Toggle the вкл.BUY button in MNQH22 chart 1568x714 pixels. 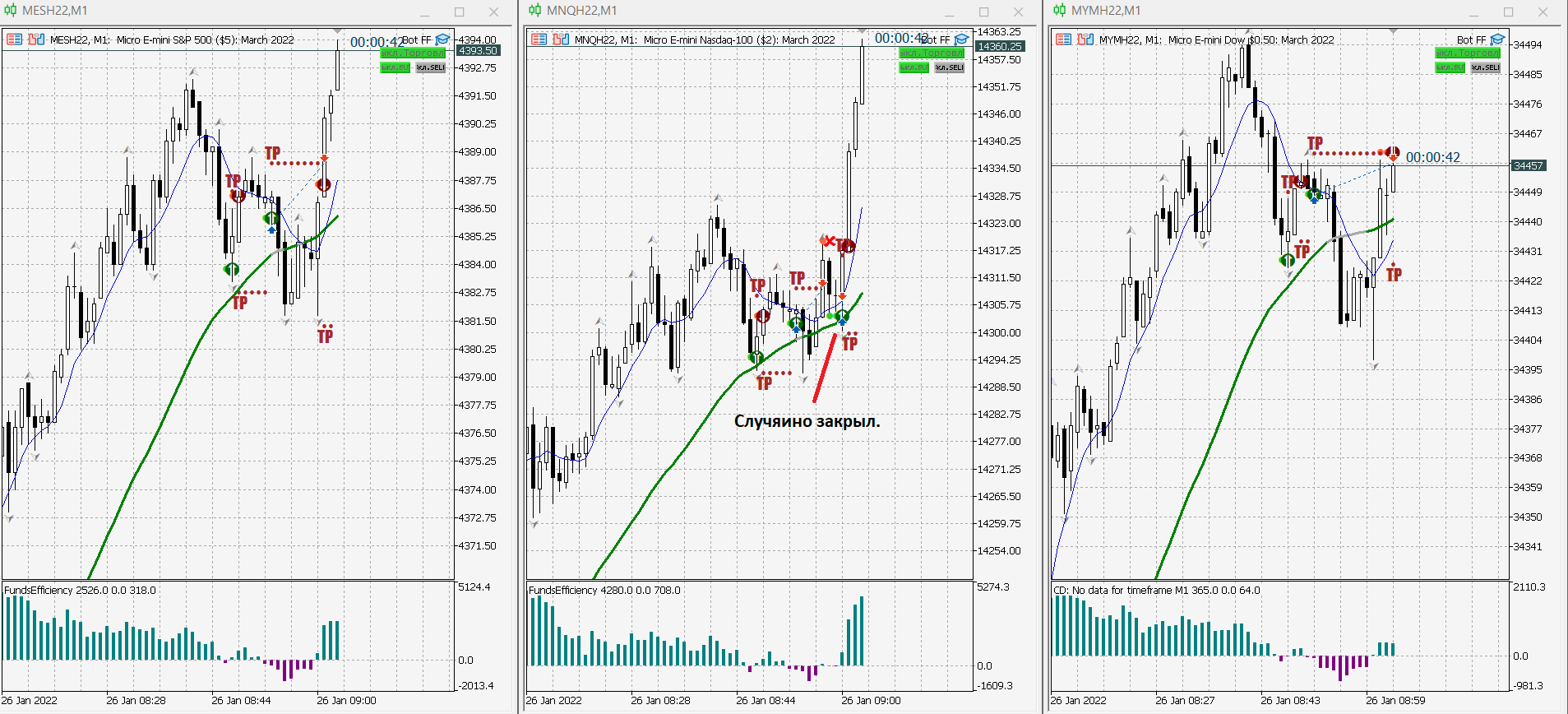click(x=914, y=67)
